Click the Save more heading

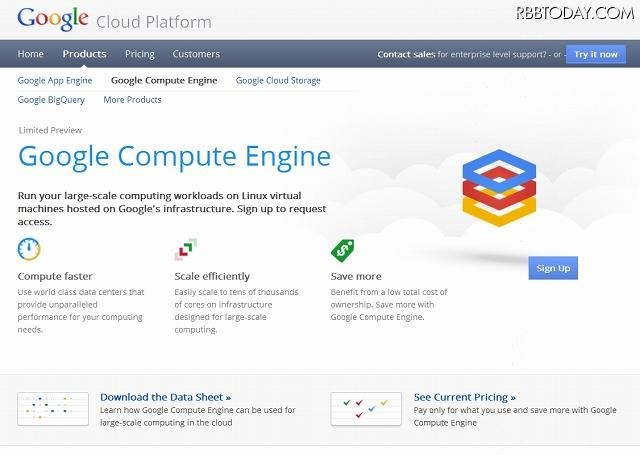(356, 276)
